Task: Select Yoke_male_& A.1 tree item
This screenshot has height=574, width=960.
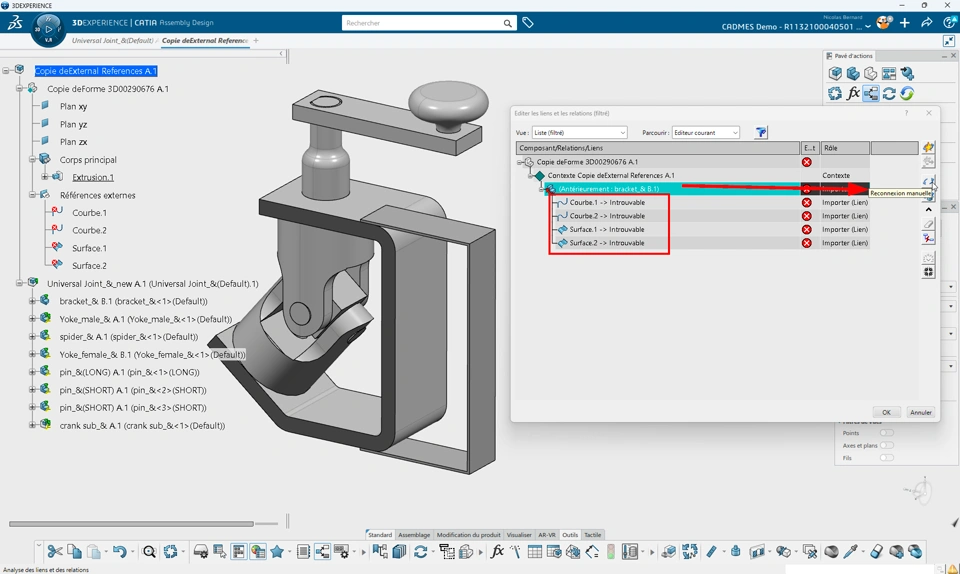Action: pyautogui.click(x=146, y=319)
